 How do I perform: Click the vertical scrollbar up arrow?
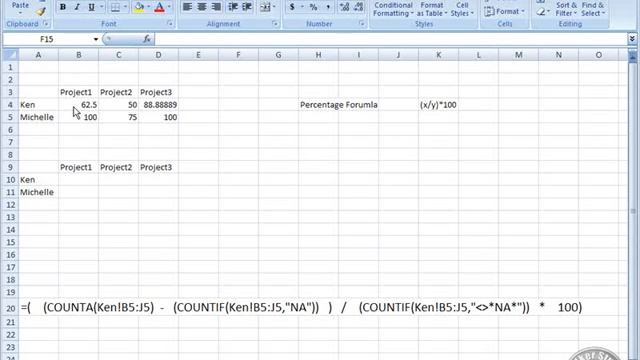tap(633, 55)
